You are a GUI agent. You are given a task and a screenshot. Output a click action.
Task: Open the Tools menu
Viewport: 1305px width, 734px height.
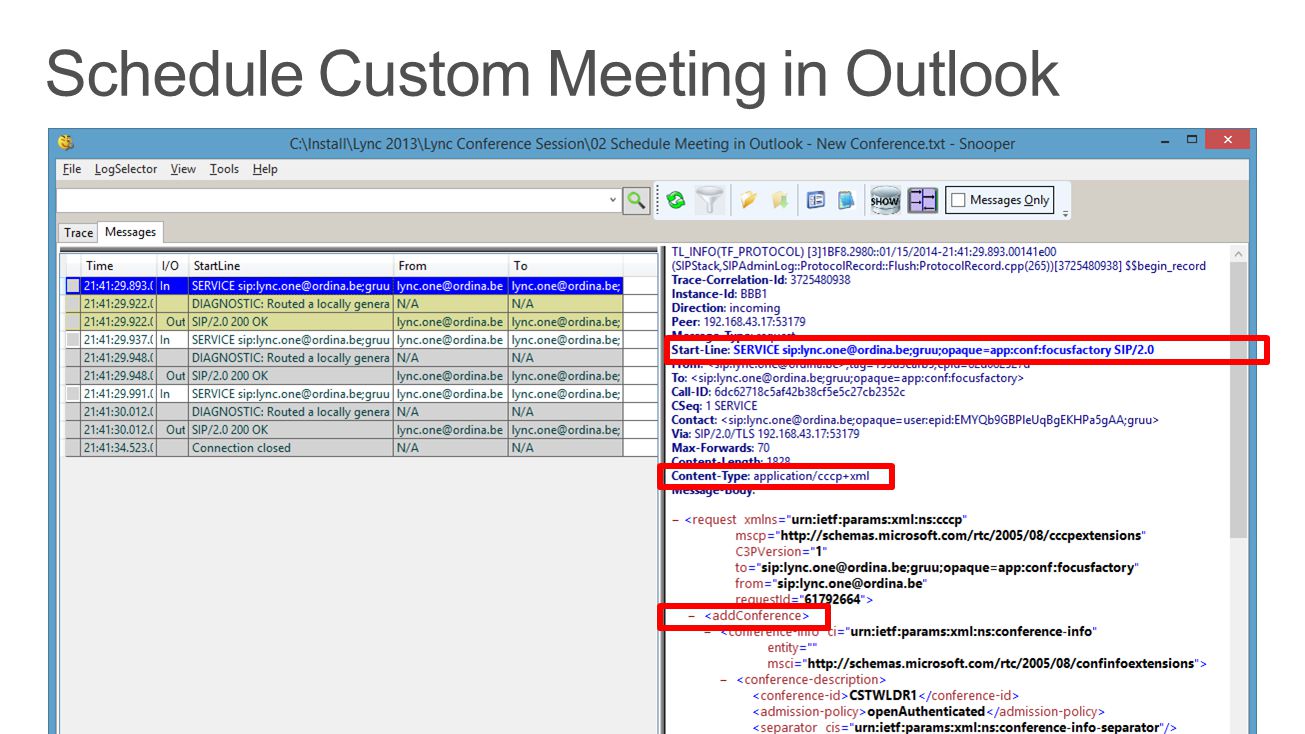[x=224, y=169]
